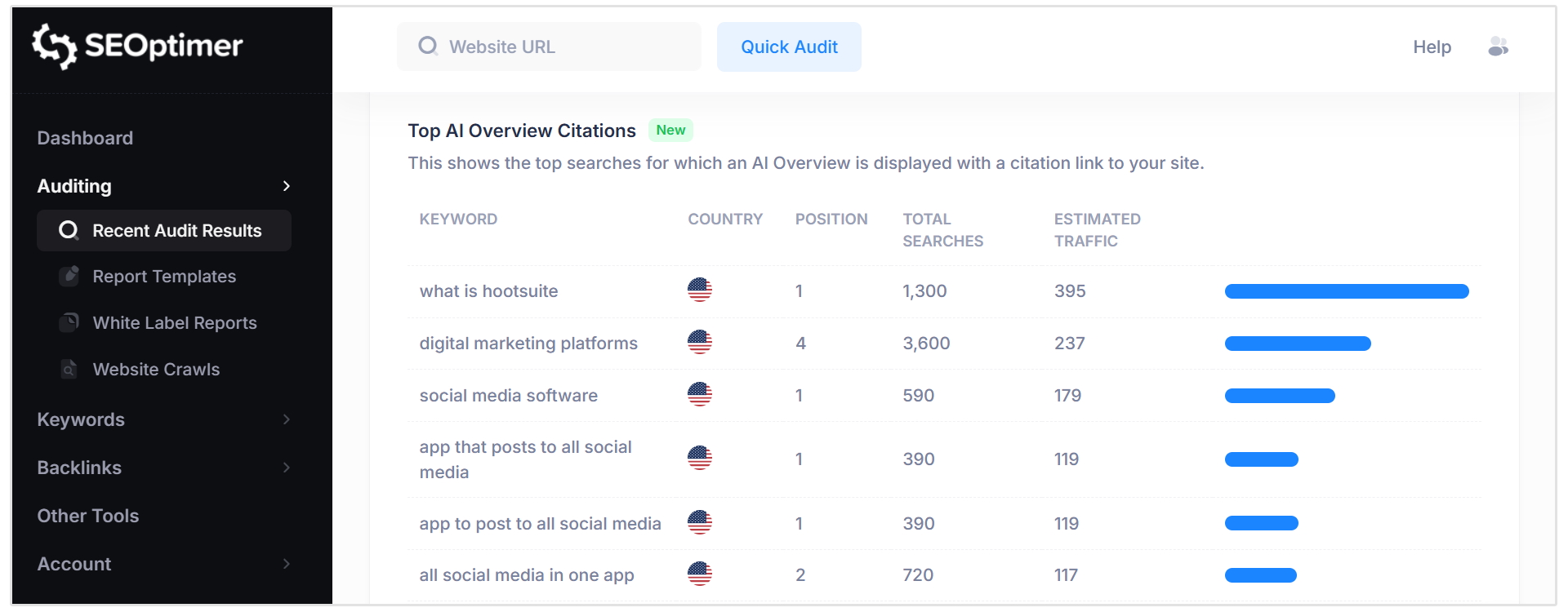Expand the Backlinks sidebar section
Viewport: 1568px width, 612px height.
[286, 468]
